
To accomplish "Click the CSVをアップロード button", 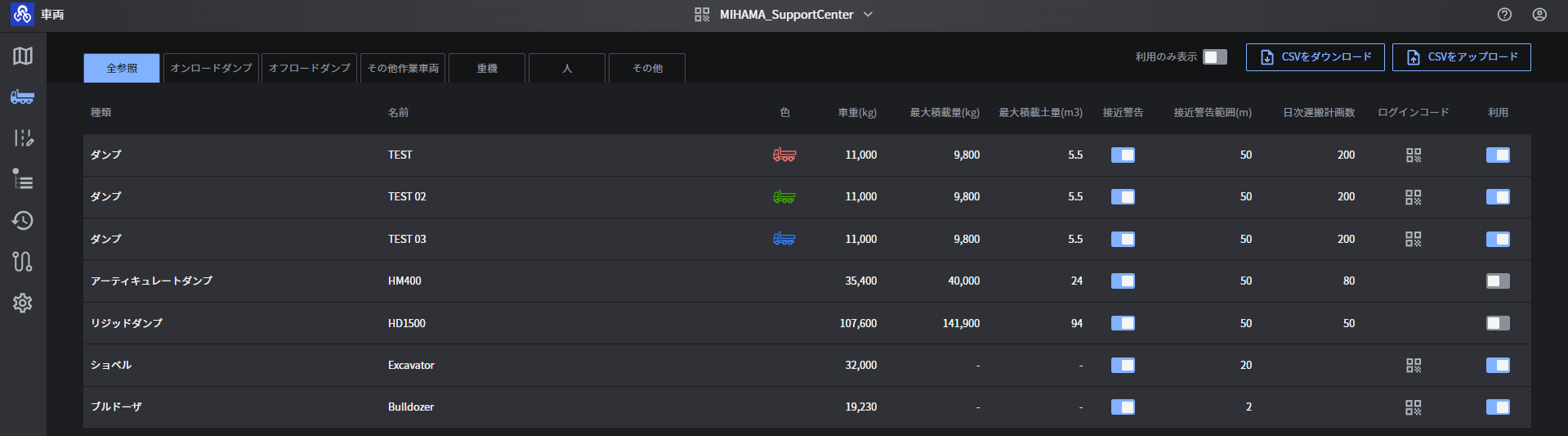I will pyautogui.click(x=1461, y=56).
